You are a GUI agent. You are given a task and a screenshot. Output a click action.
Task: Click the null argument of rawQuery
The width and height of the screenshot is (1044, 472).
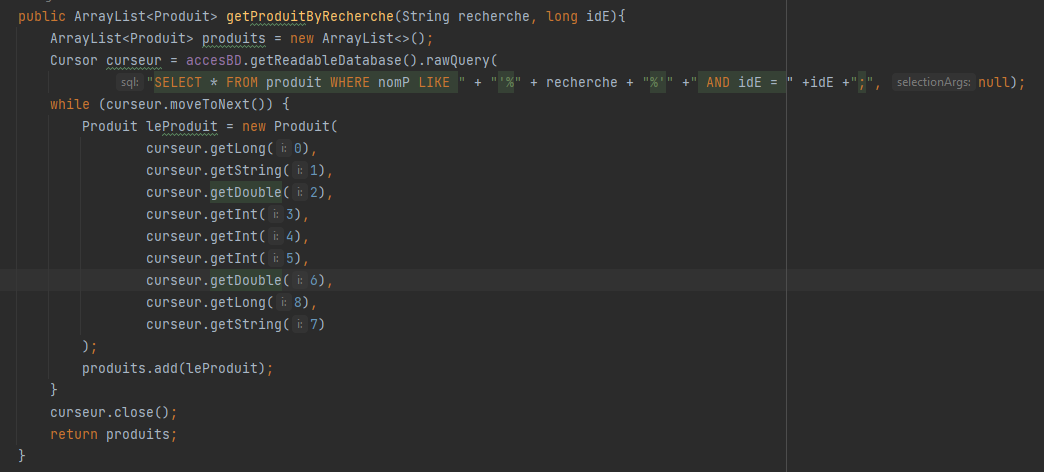point(994,83)
